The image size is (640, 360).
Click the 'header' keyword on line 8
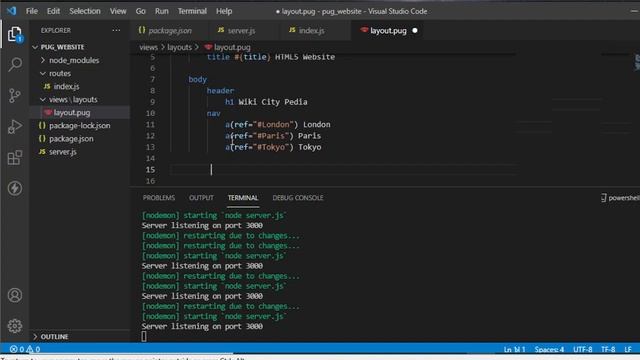tap(220, 91)
